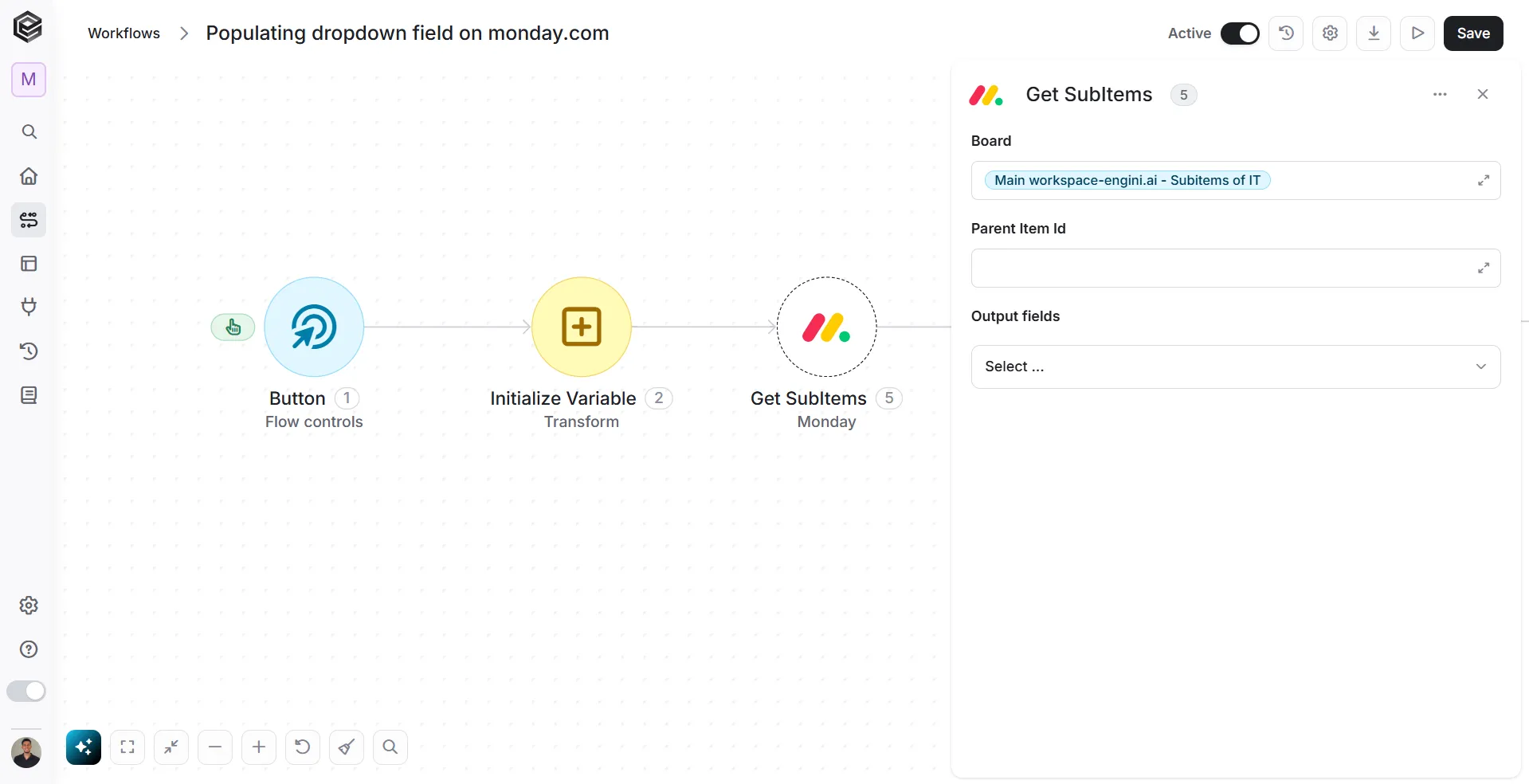Screen dimensions: 1529x784
Task: Expand the Board field editor
Action: (1484, 181)
